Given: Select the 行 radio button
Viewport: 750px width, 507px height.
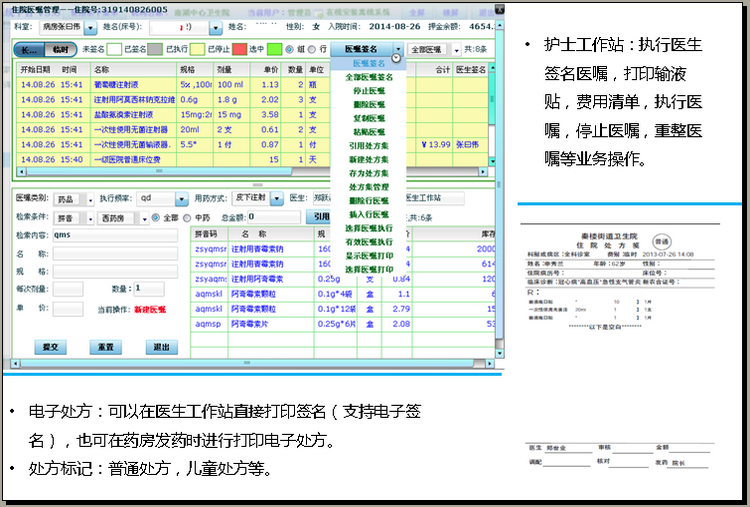Looking at the screenshot, I should click(x=312, y=49).
